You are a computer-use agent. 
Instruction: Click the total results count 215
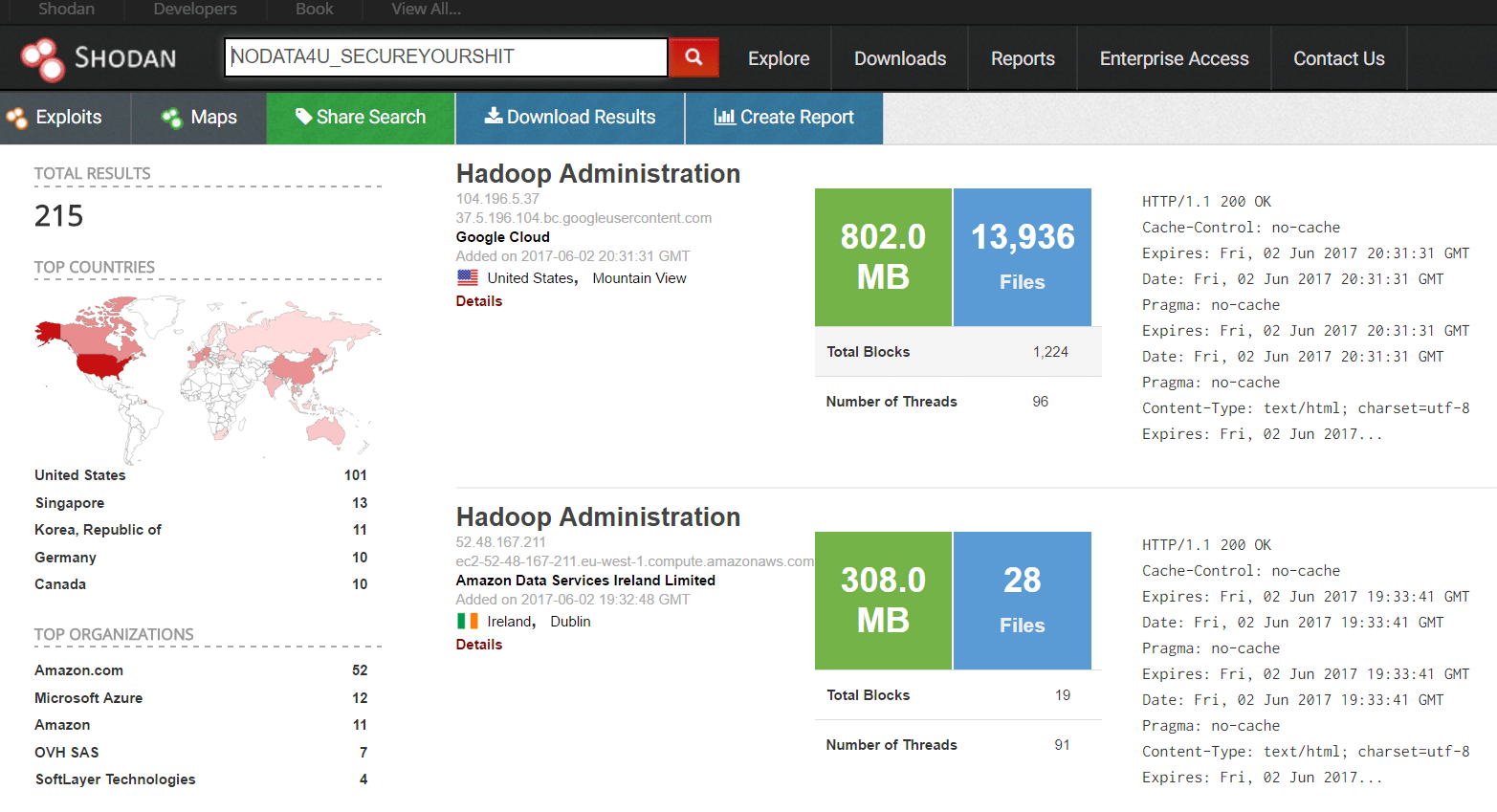click(x=59, y=216)
